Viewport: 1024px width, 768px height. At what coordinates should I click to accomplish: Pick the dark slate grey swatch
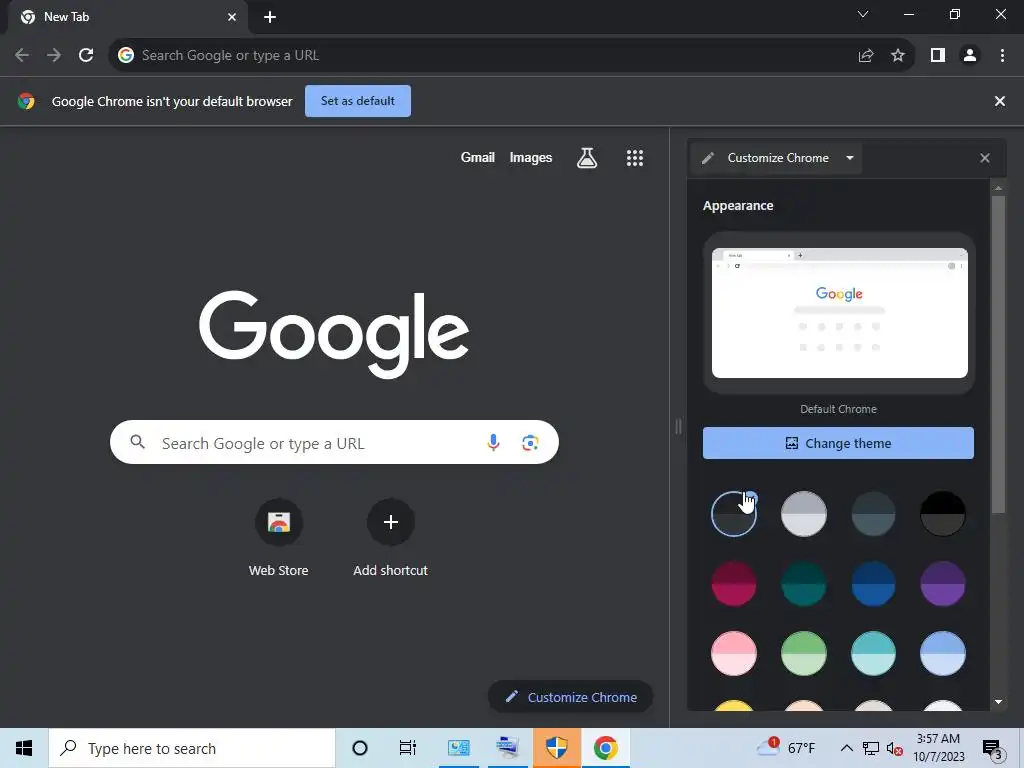[x=873, y=514]
